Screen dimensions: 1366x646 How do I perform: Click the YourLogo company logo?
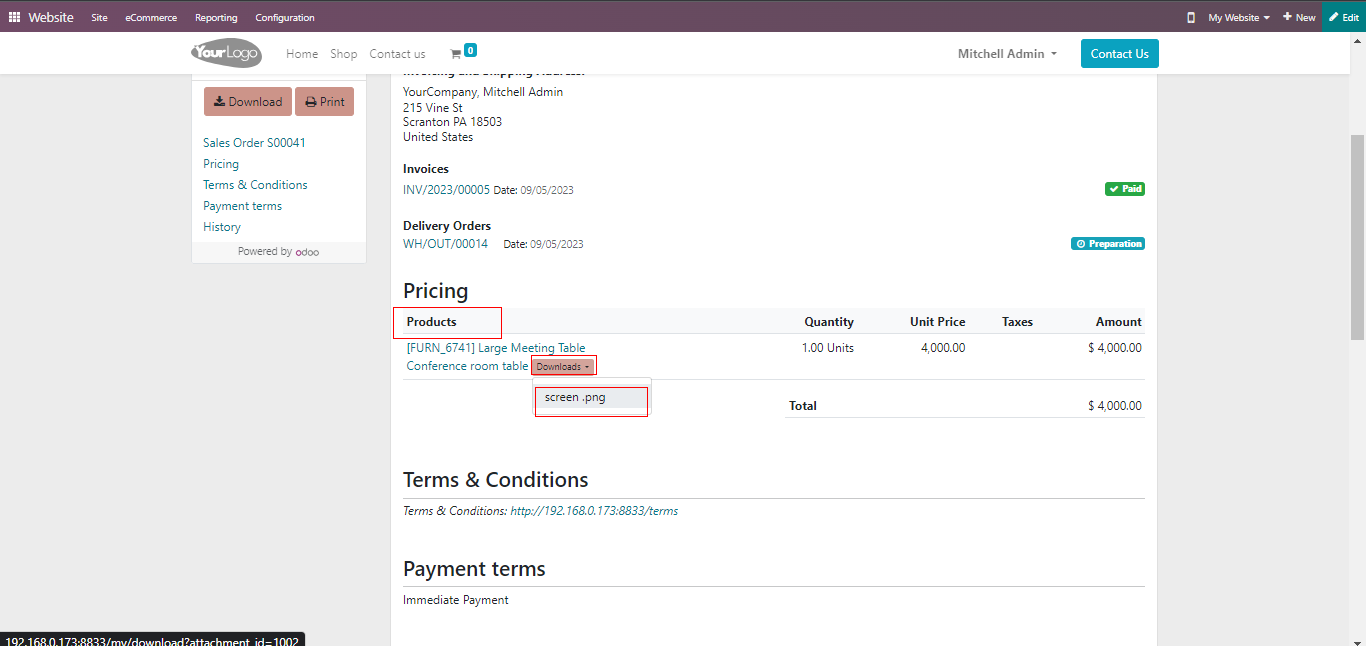coord(226,53)
